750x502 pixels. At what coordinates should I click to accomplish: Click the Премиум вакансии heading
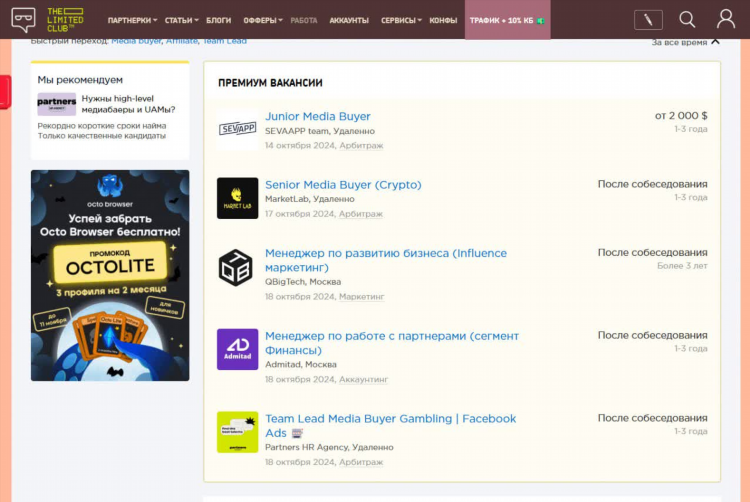(270, 83)
